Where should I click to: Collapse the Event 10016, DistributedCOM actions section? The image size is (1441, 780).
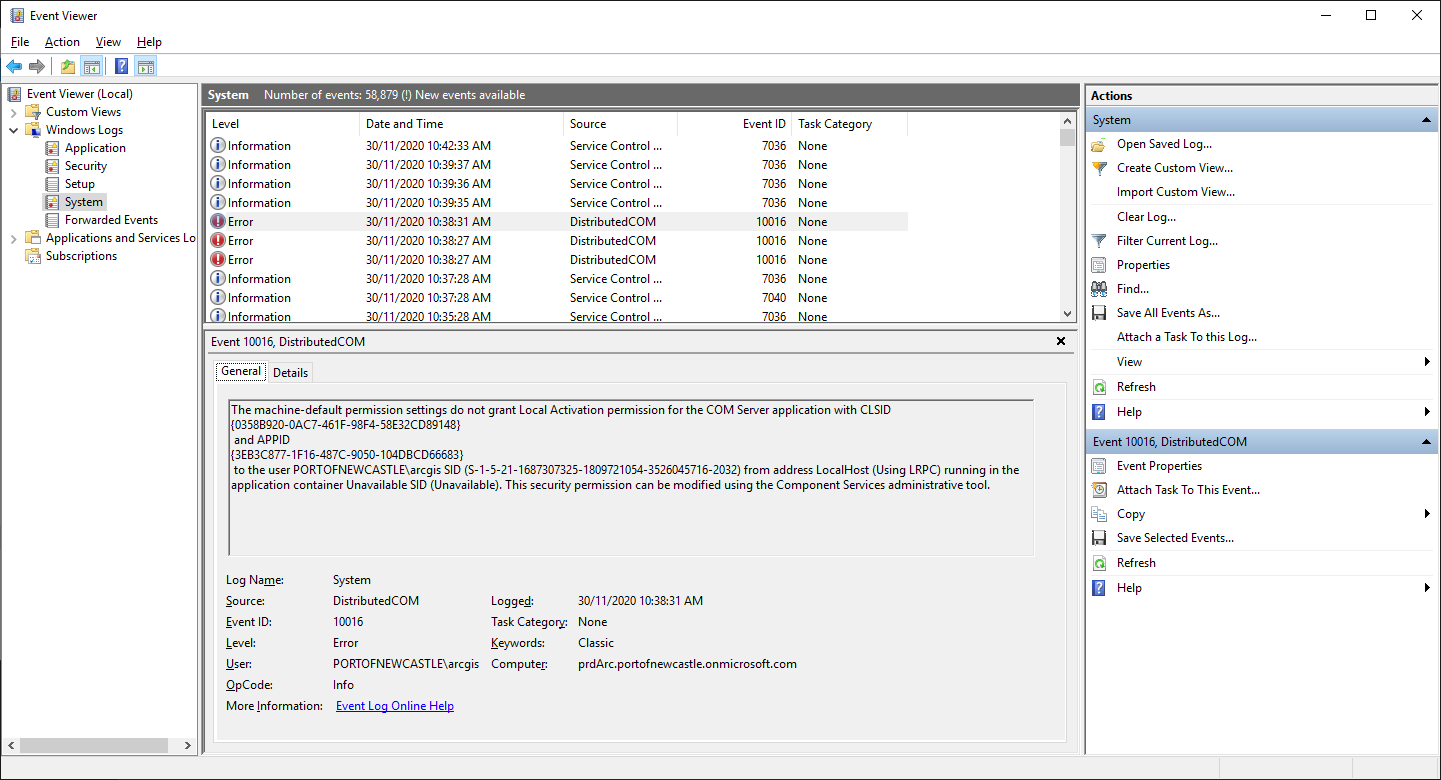click(x=1427, y=441)
